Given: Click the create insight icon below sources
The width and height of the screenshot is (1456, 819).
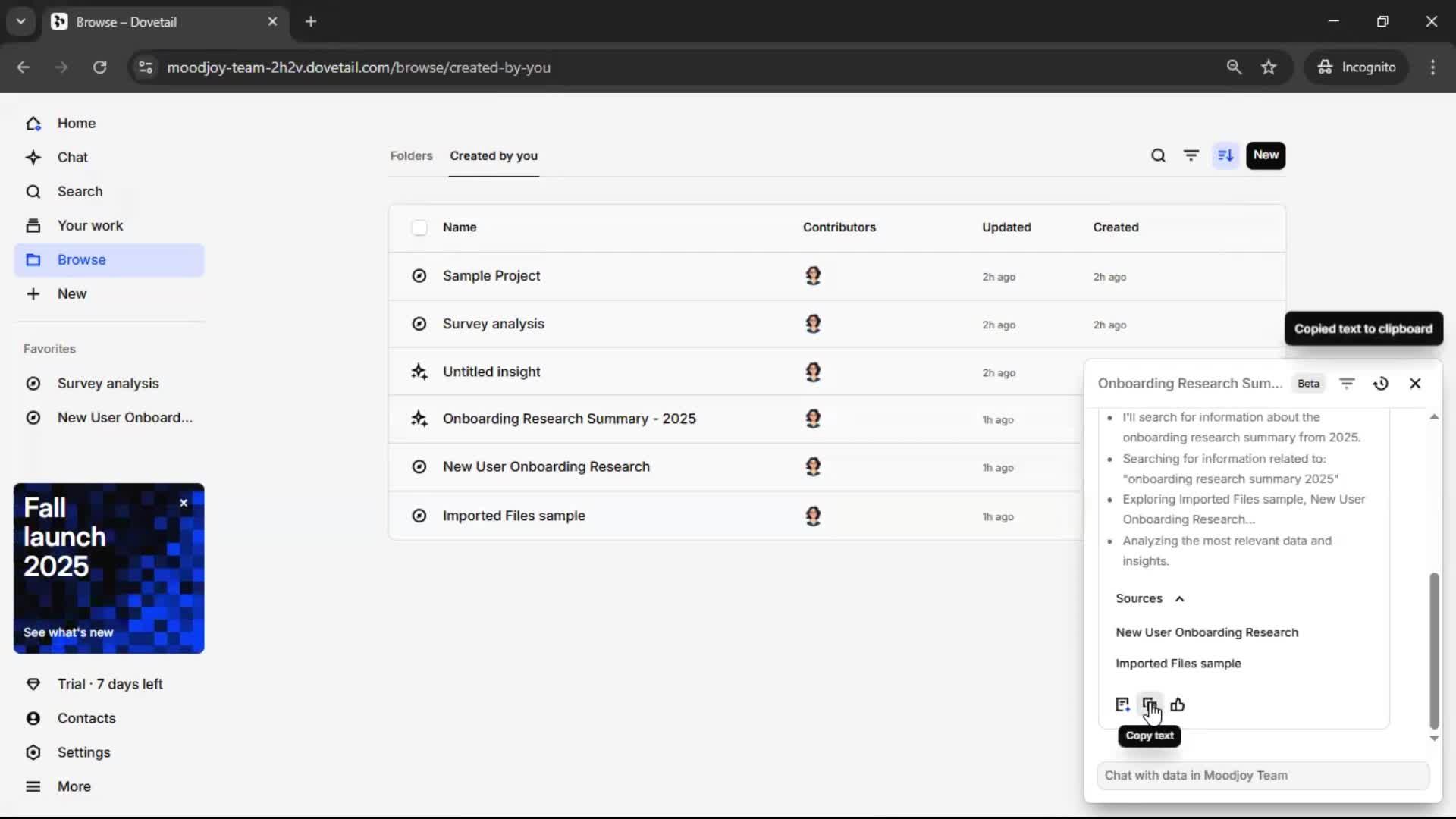Looking at the screenshot, I should click(x=1122, y=705).
